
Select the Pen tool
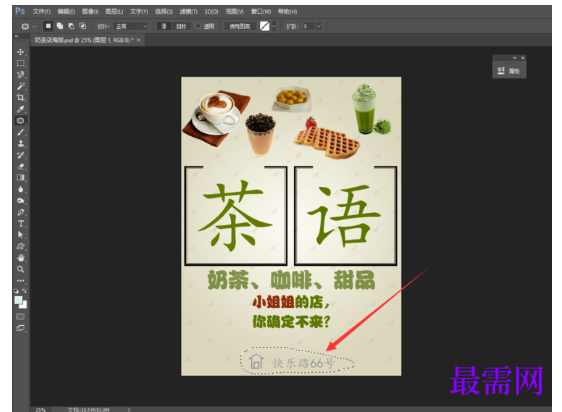pyautogui.click(x=20, y=212)
